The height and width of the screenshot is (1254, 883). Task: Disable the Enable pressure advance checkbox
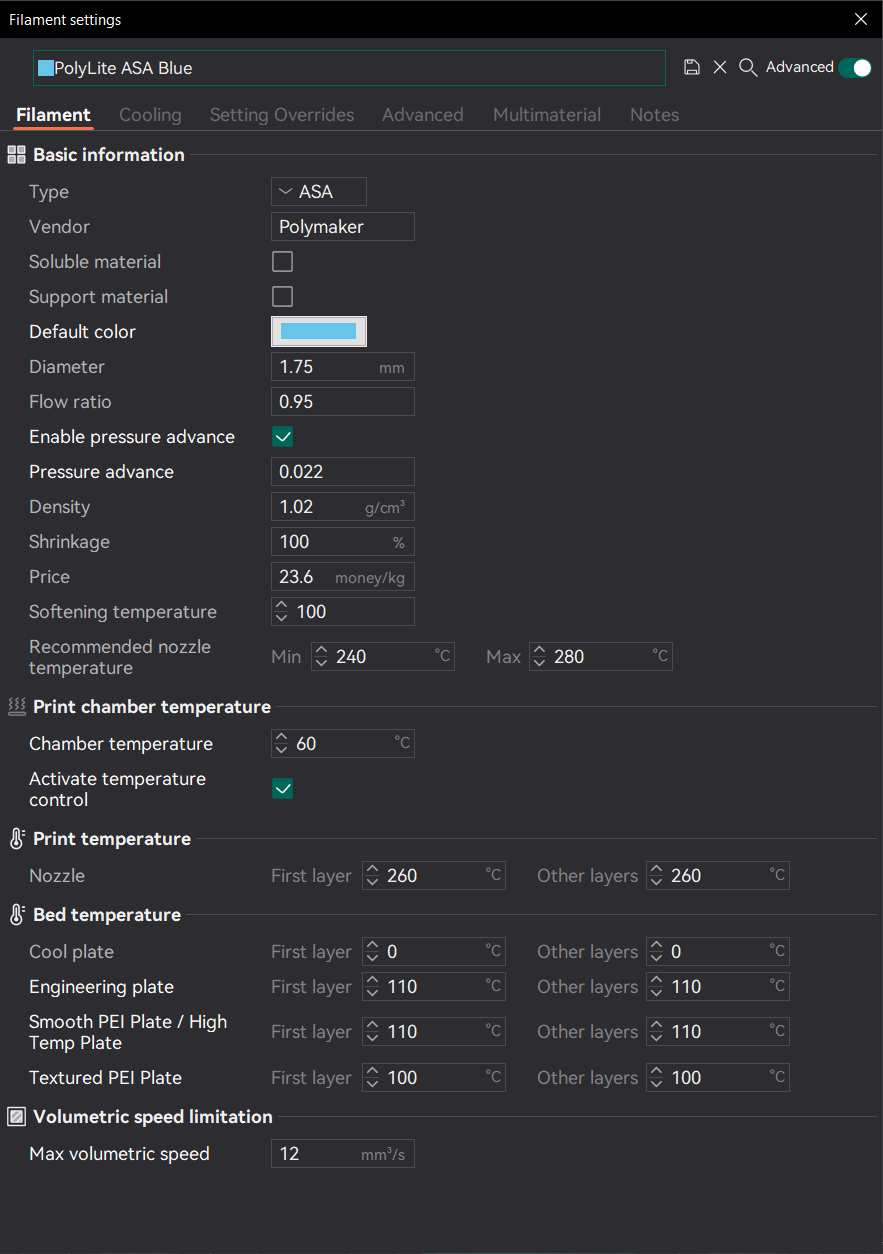tap(283, 437)
